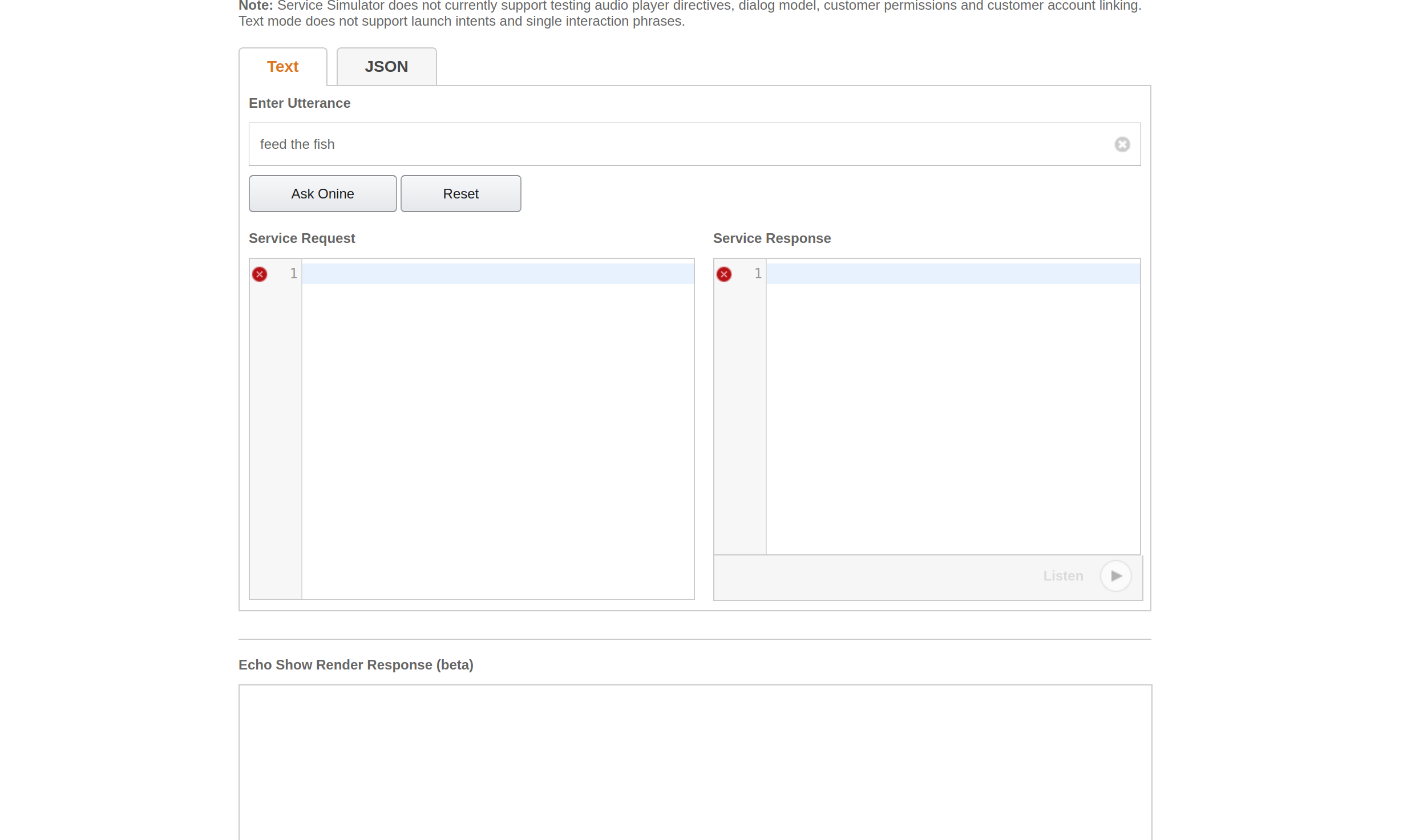1411x840 pixels.
Task: Click the empty Service Response editor body
Action: 952,416
